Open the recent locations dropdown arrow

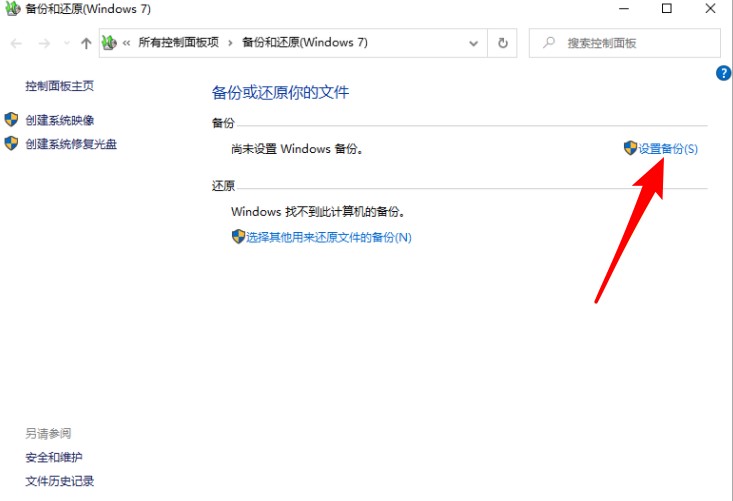[67, 43]
